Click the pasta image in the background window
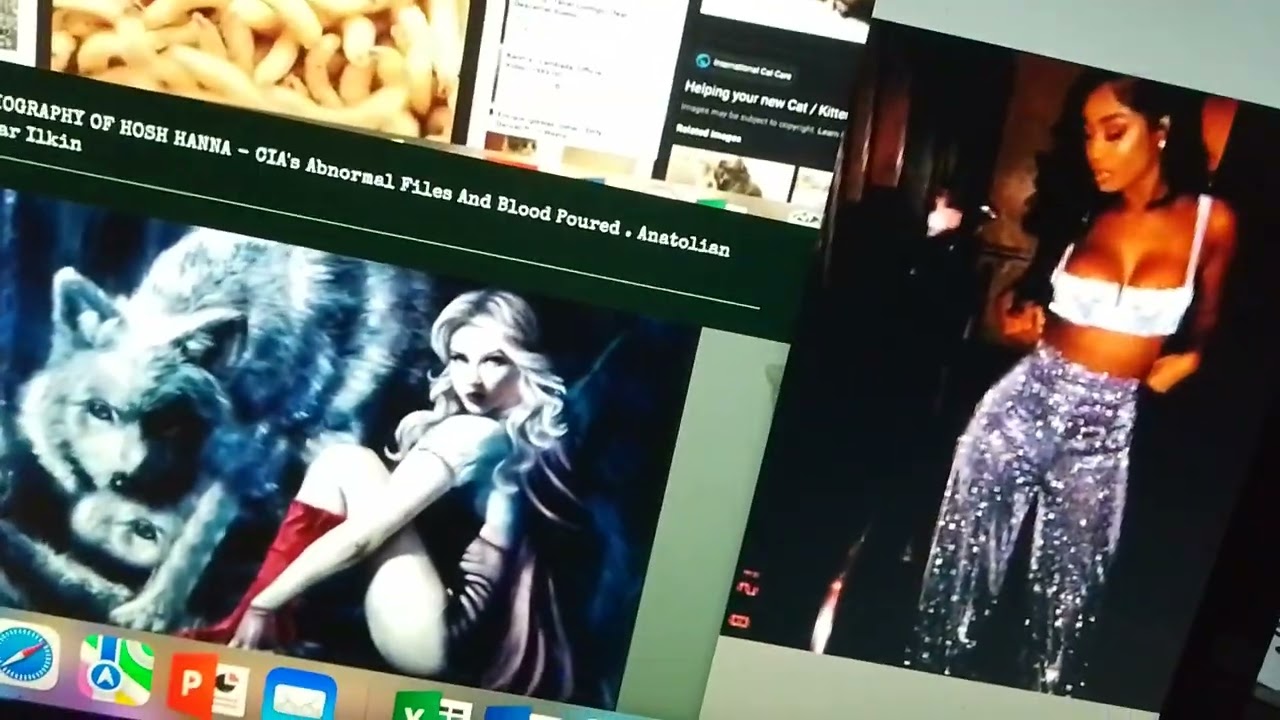The image size is (1280, 720). tap(260, 65)
